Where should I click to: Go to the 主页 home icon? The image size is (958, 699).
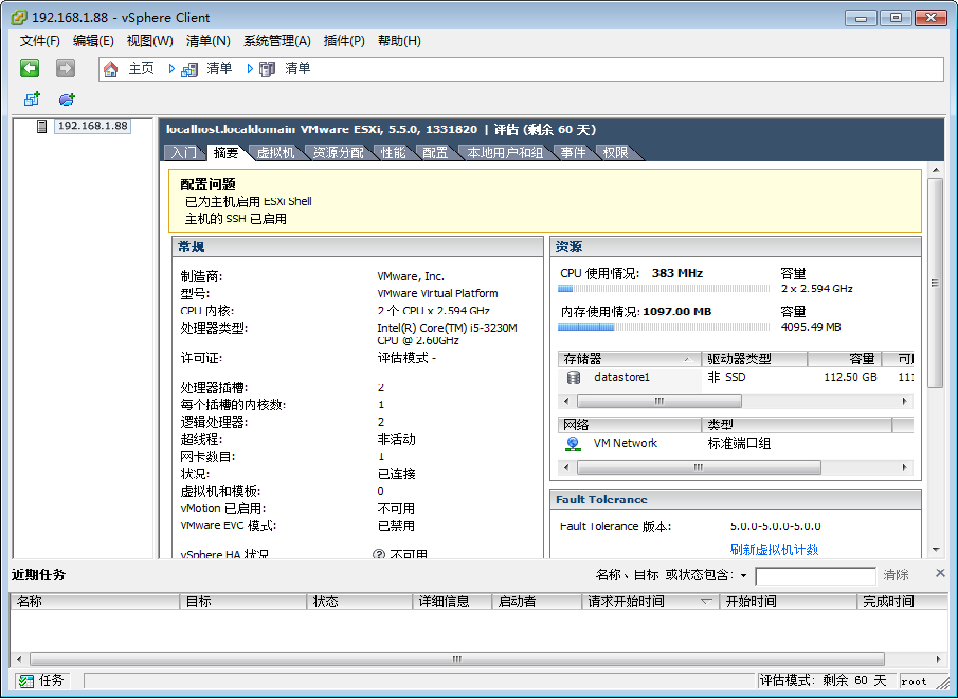pos(111,69)
